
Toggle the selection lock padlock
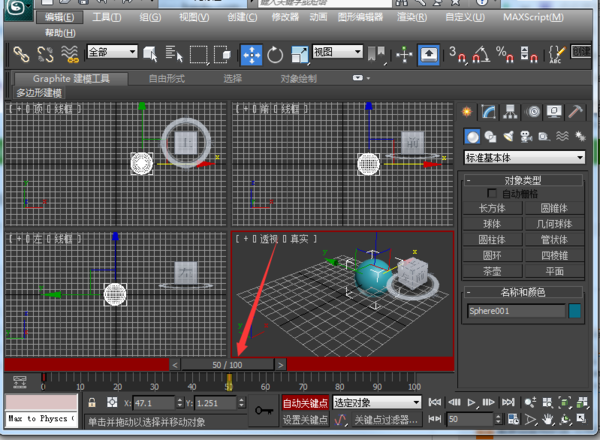pyautogui.click(x=92, y=402)
